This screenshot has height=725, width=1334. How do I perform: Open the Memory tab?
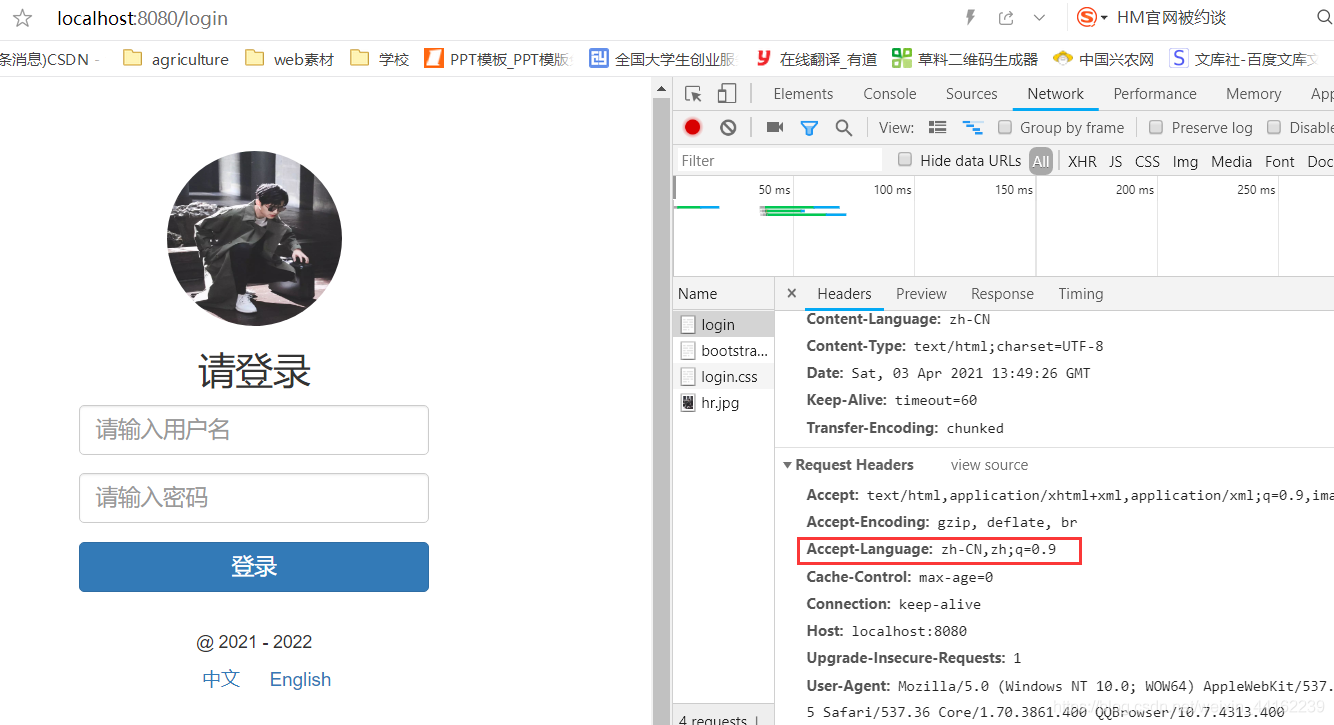pyautogui.click(x=1254, y=94)
